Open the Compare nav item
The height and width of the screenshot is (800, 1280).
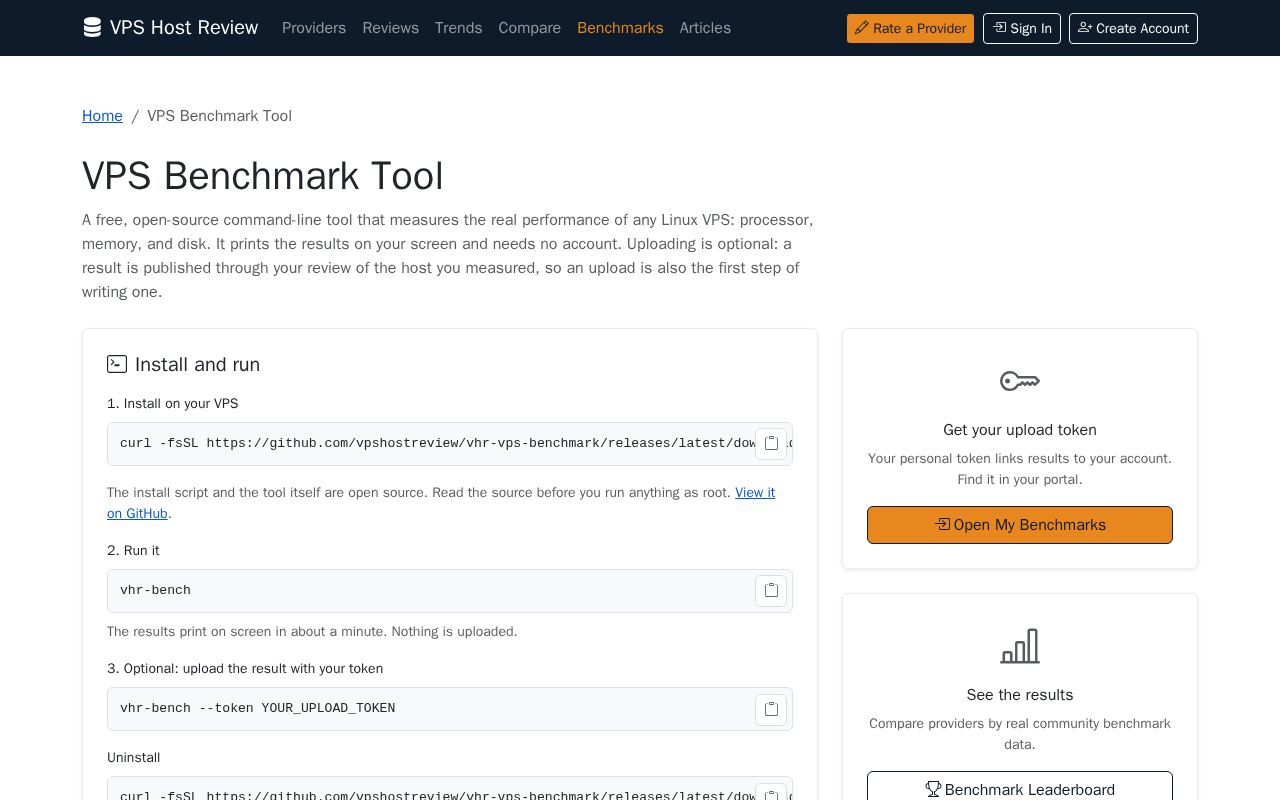(529, 28)
